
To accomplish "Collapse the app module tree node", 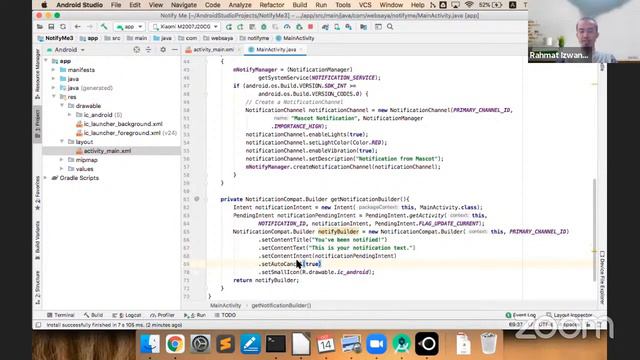I will pyautogui.click(x=46, y=61).
